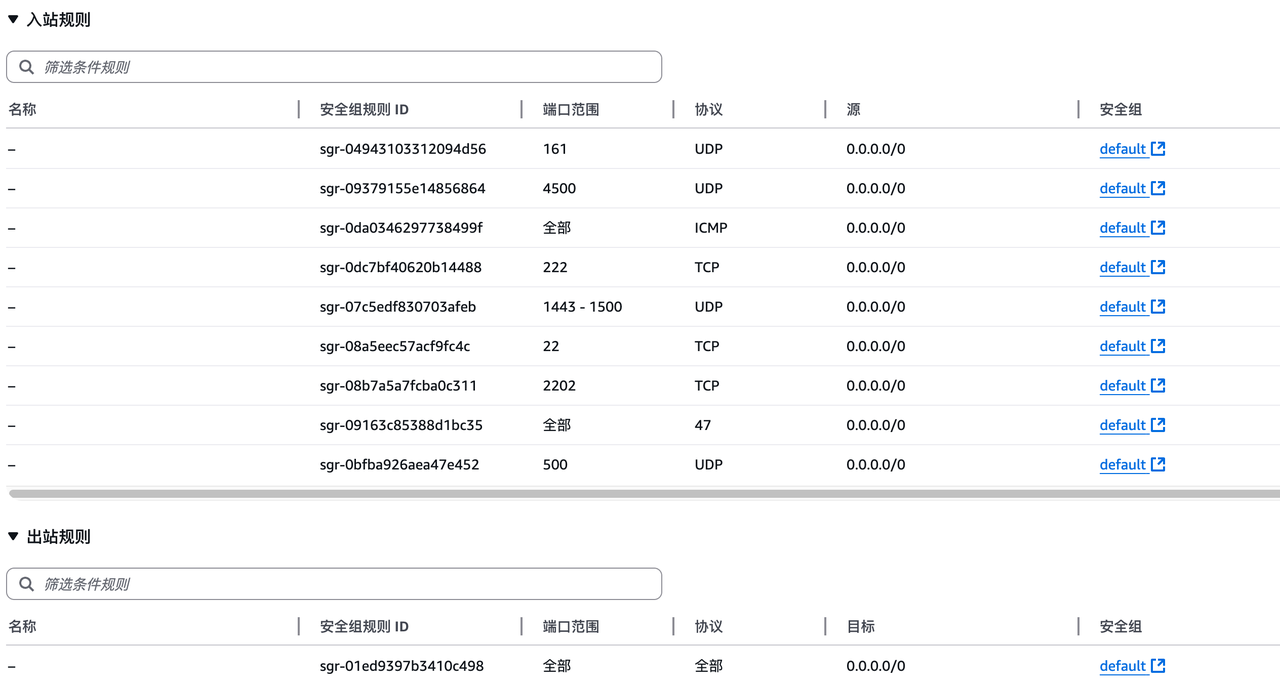Viewport: 1280px width, 686px height.
Task: Click external link icon for port 500 rule
Action: pos(1158,465)
